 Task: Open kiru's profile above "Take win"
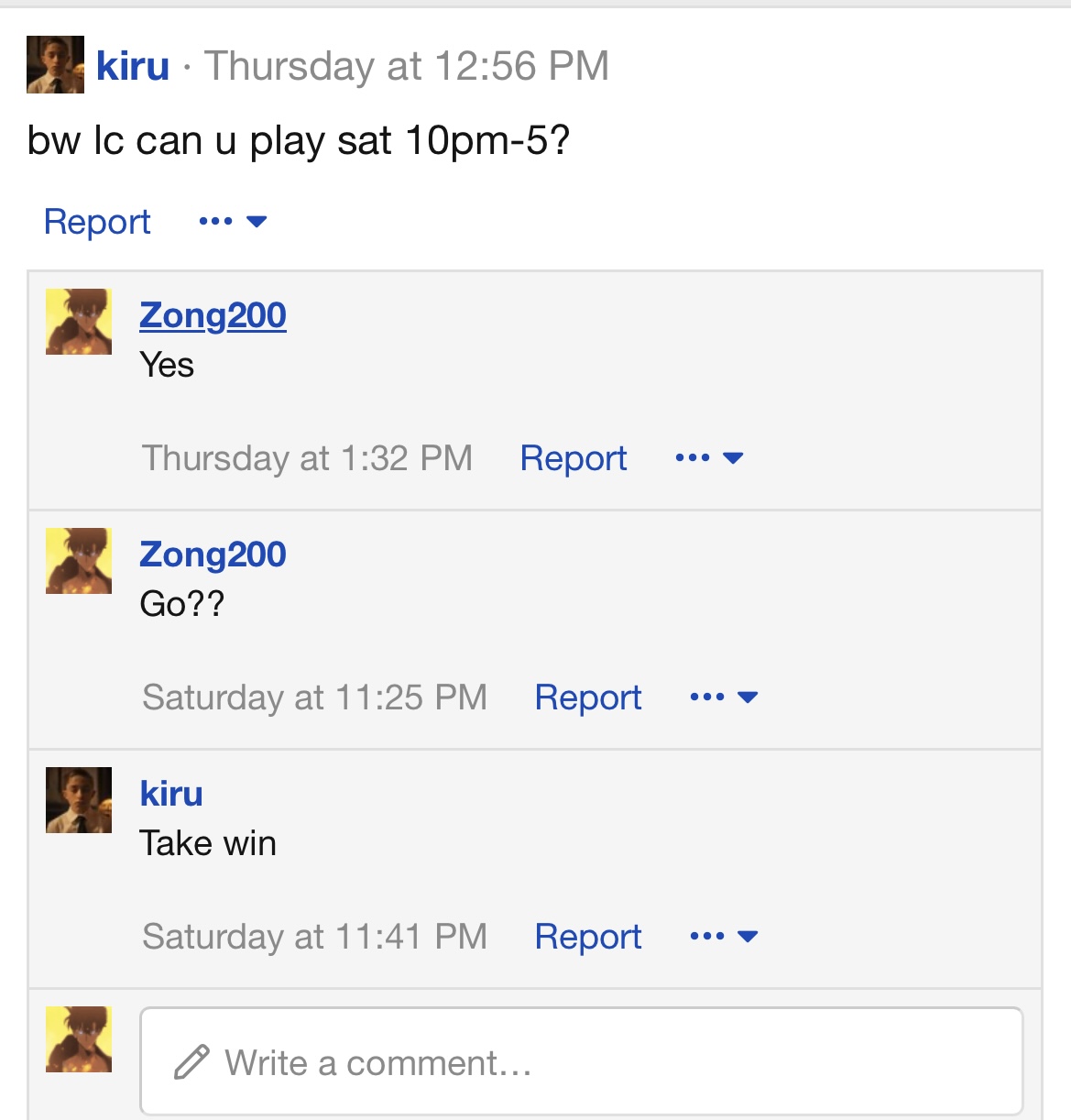[x=171, y=794]
